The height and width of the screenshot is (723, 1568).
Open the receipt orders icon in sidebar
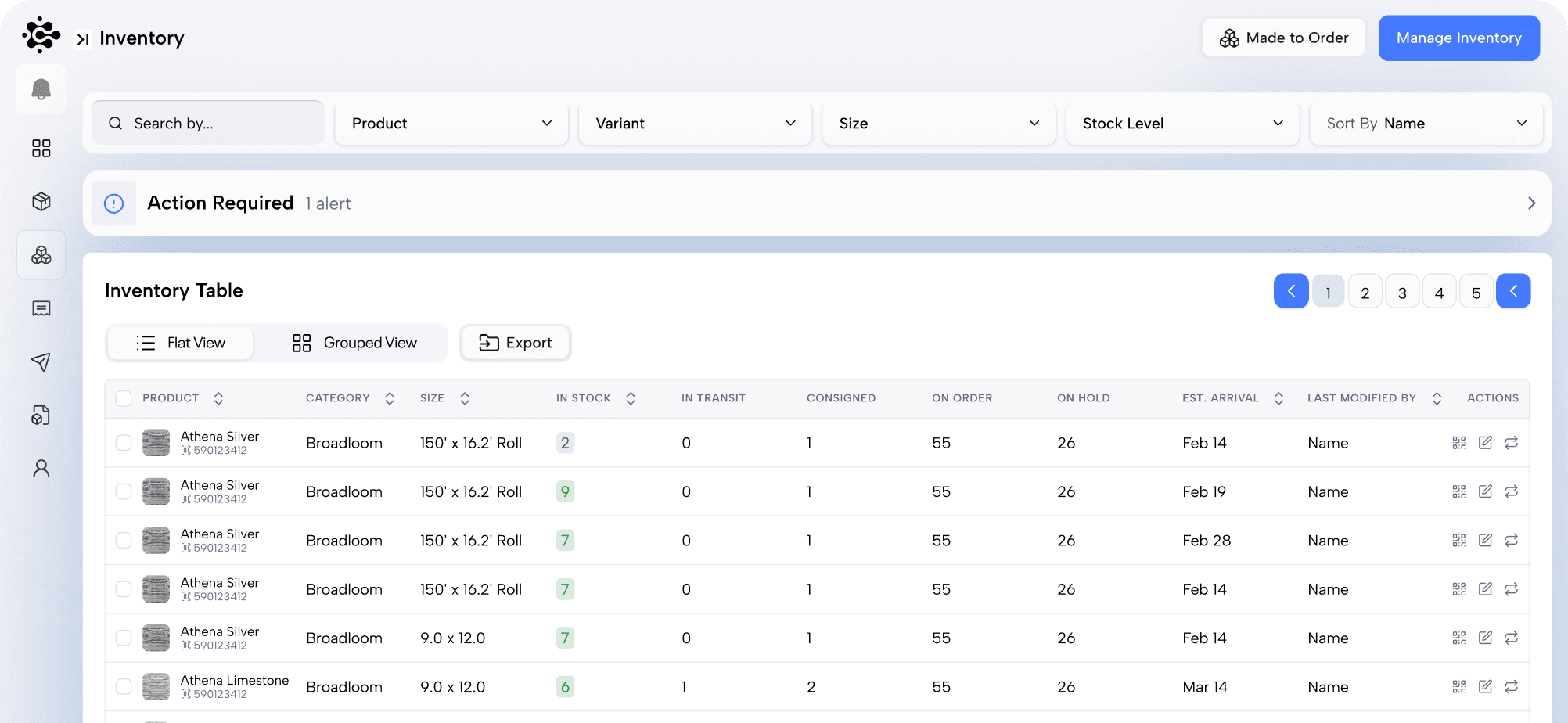(x=41, y=308)
